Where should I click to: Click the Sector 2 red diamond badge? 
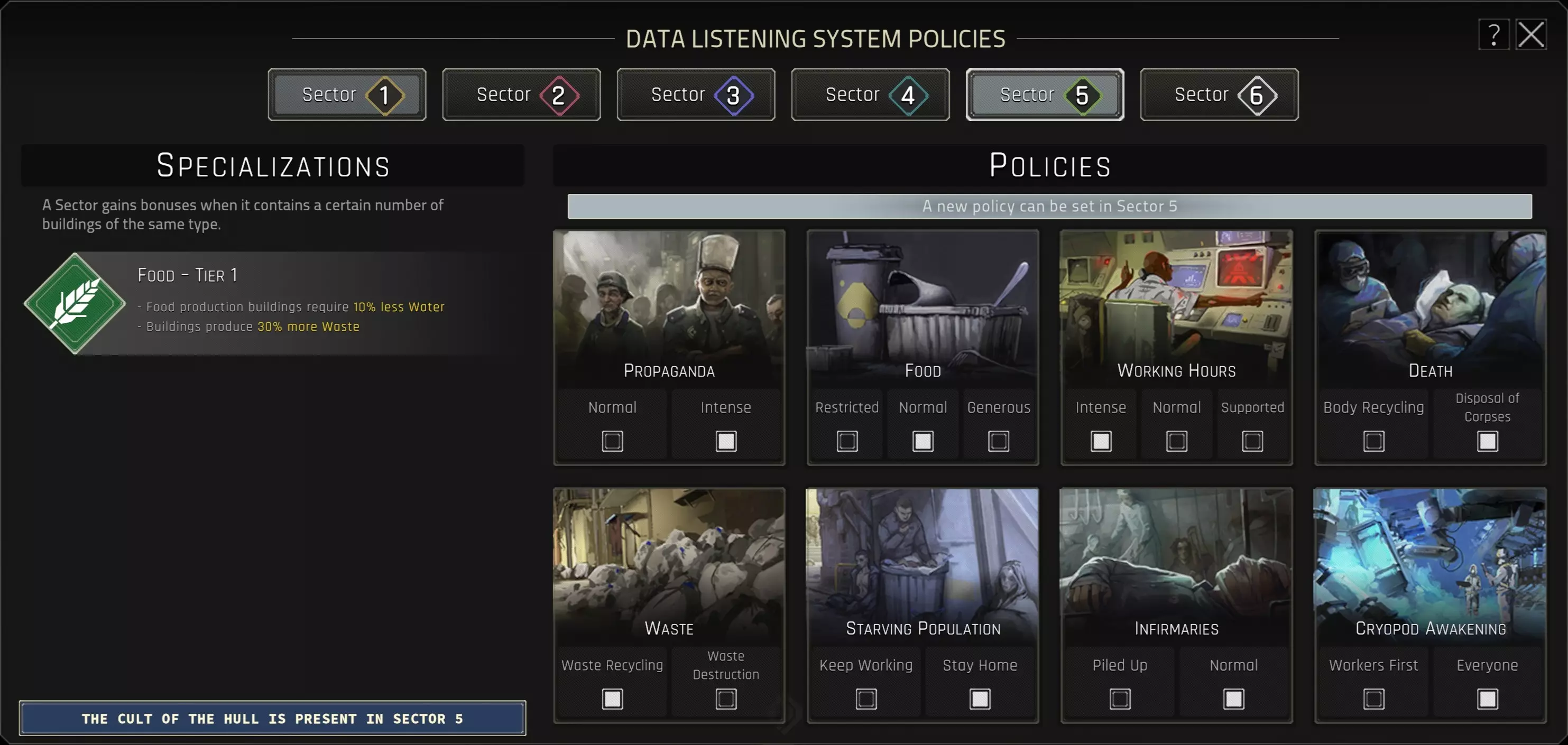pyautogui.click(x=559, y=96)
